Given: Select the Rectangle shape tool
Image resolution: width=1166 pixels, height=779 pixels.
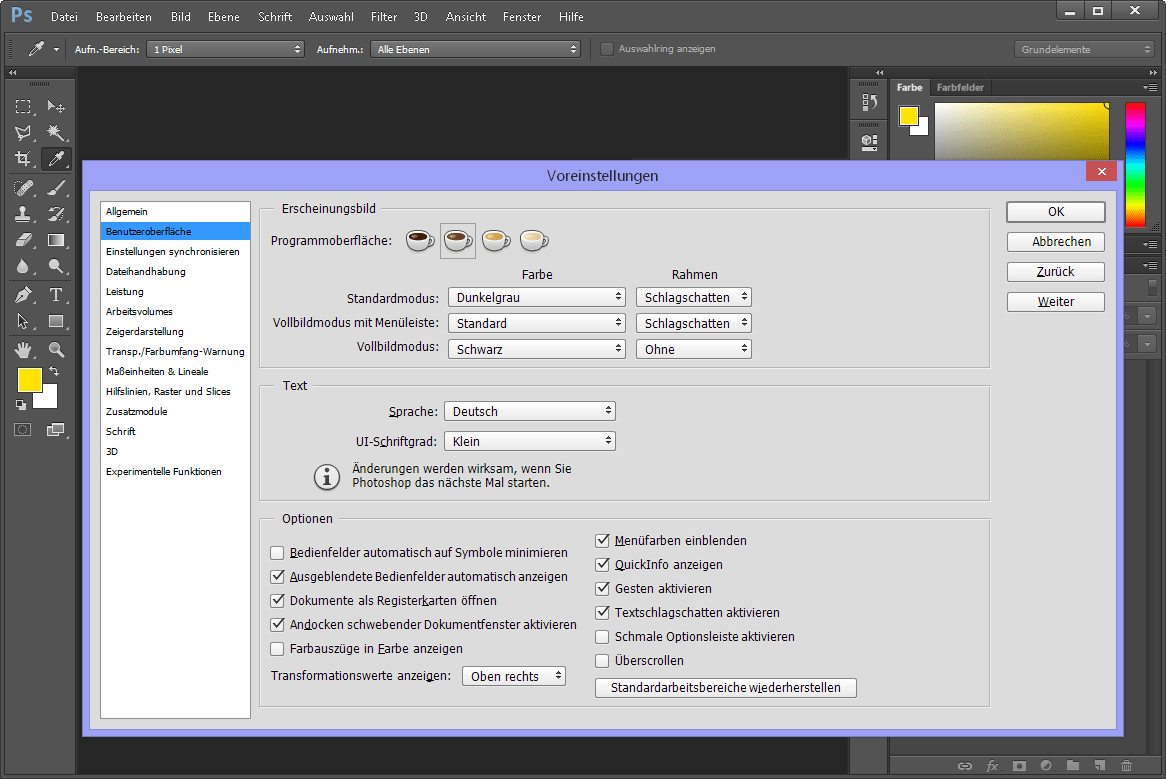Looking at the screenshot, I should coord(56,321).
